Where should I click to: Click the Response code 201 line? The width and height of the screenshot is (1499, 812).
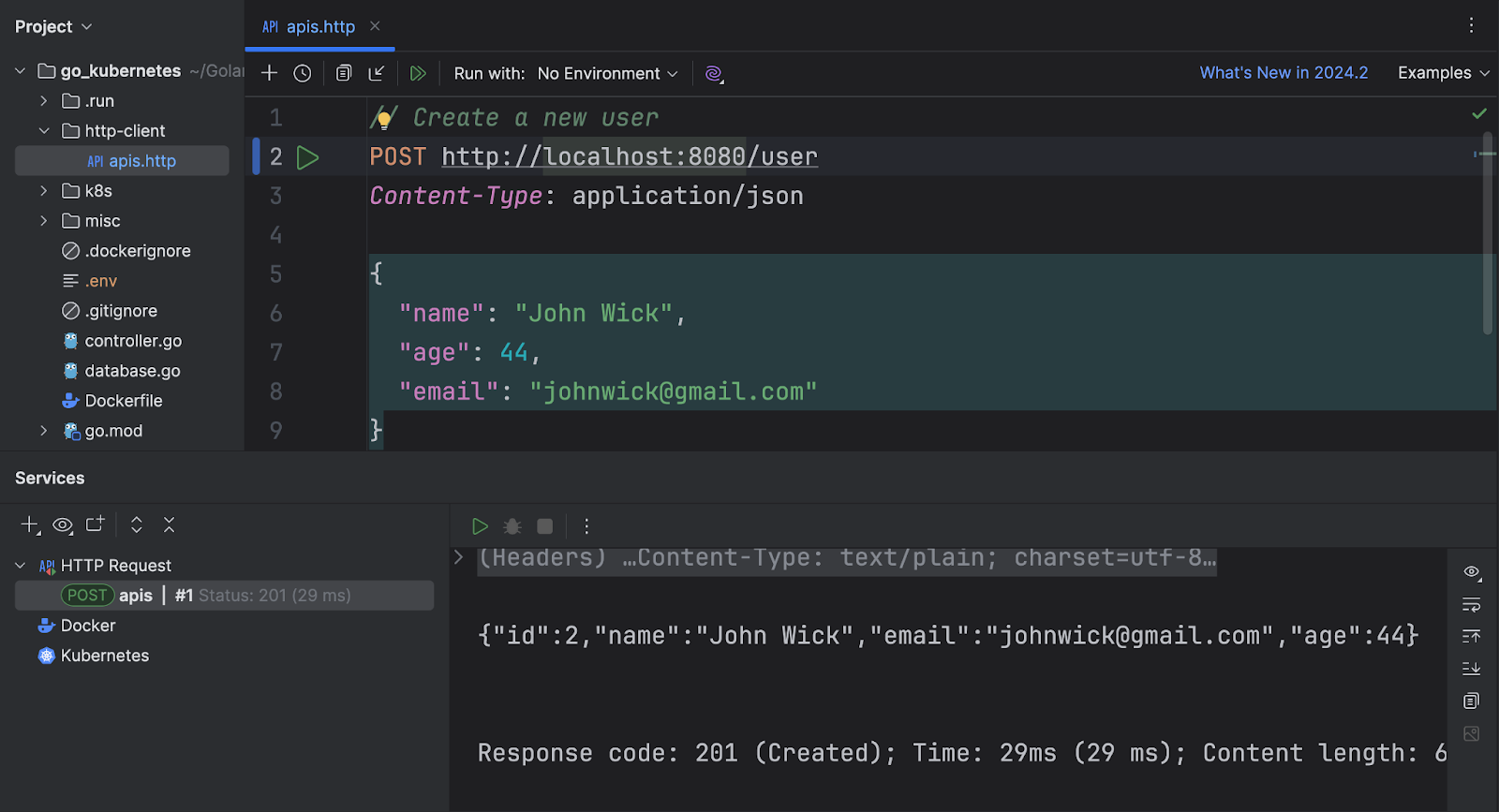[962, 753]
